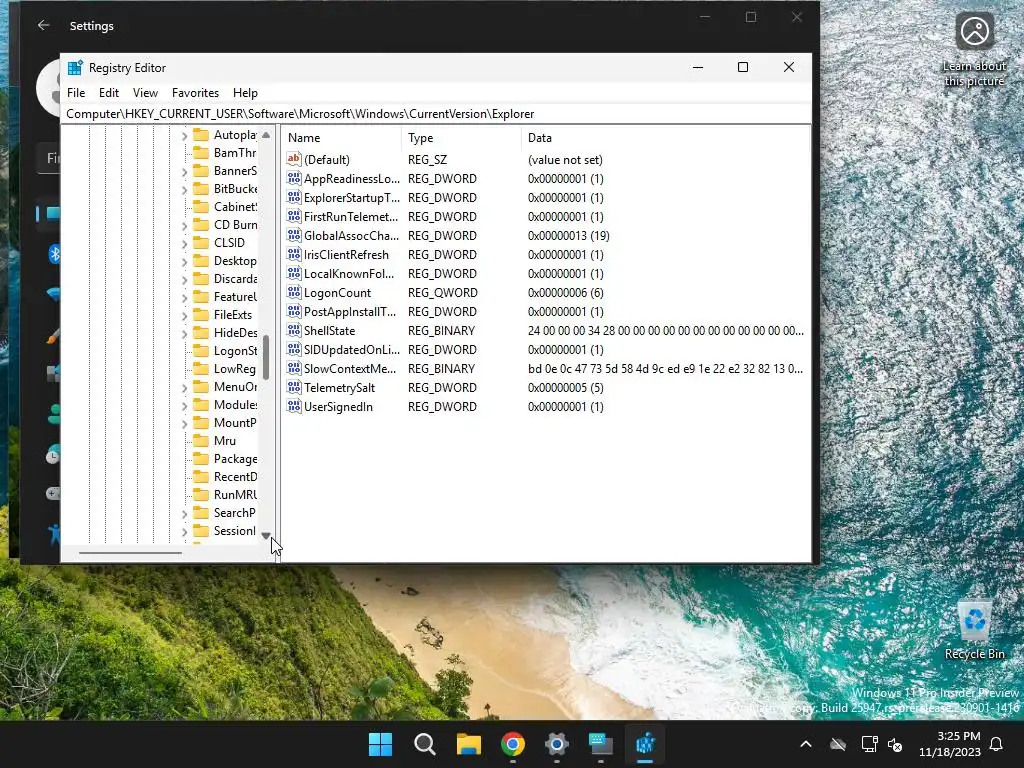
Task: Select the LowReg... registry key
Action: click(235, 369)
